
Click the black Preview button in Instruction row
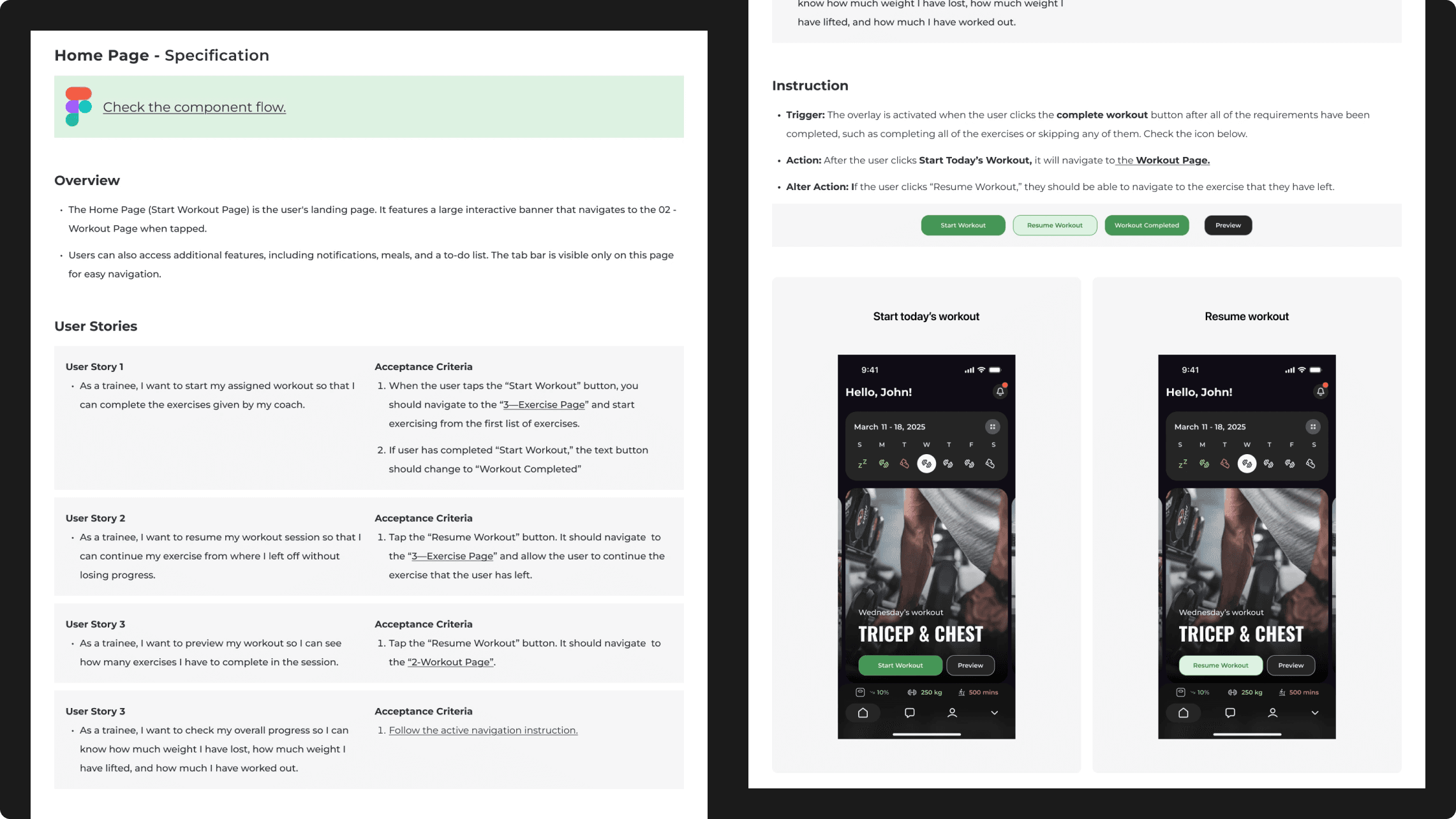(x=1228, y=225)
